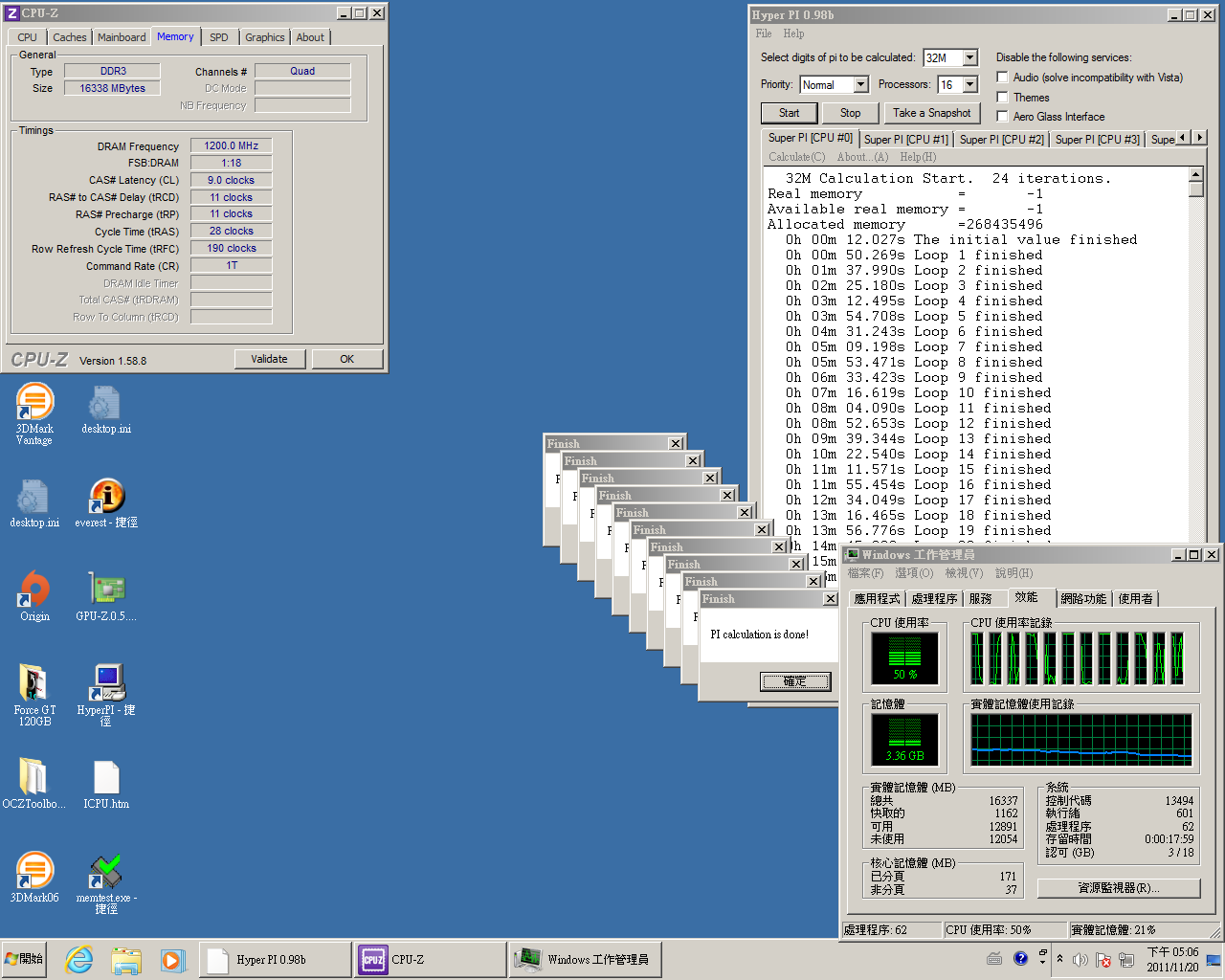1225x980 pixels.
Task: Click the CPU-Z window title icon
Action: tap(12, 13)
